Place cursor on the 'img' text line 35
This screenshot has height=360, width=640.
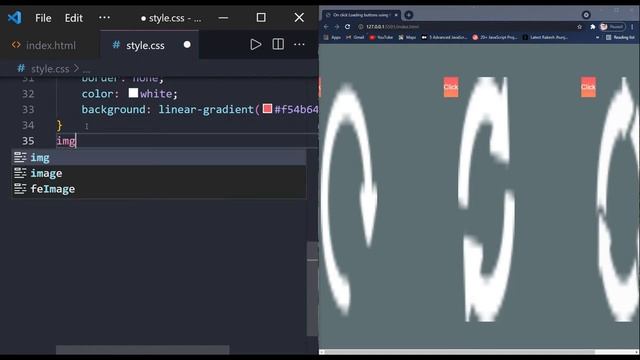66,141
